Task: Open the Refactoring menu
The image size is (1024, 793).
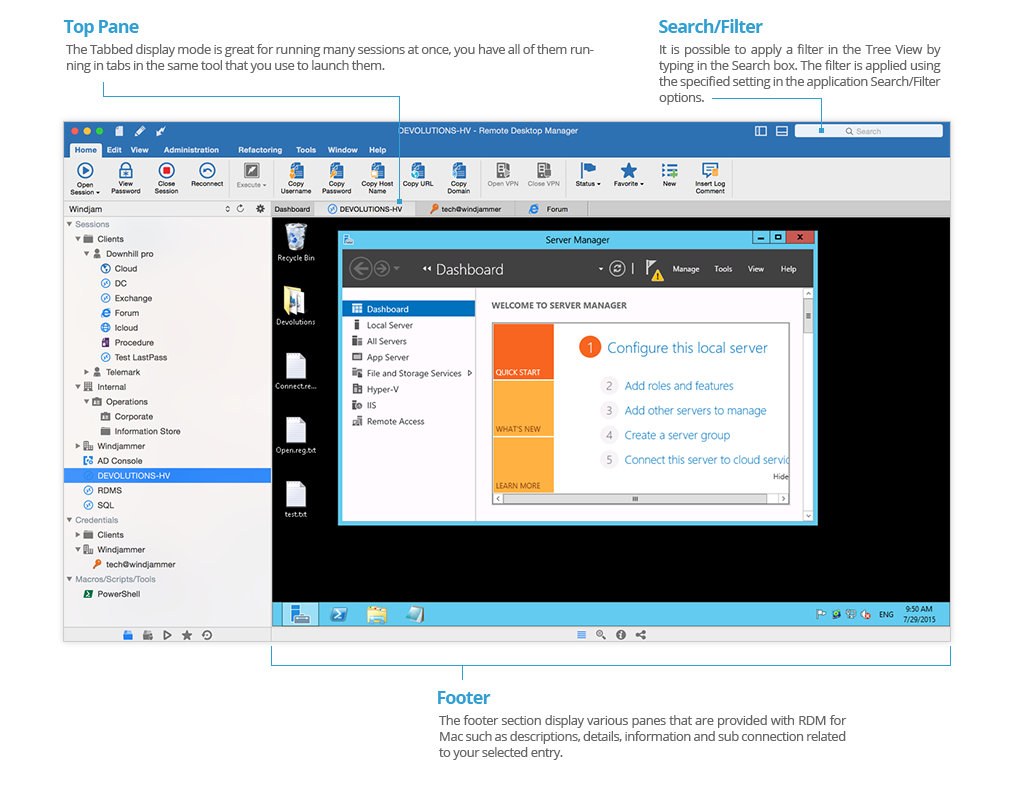Action: coord(260,150)
